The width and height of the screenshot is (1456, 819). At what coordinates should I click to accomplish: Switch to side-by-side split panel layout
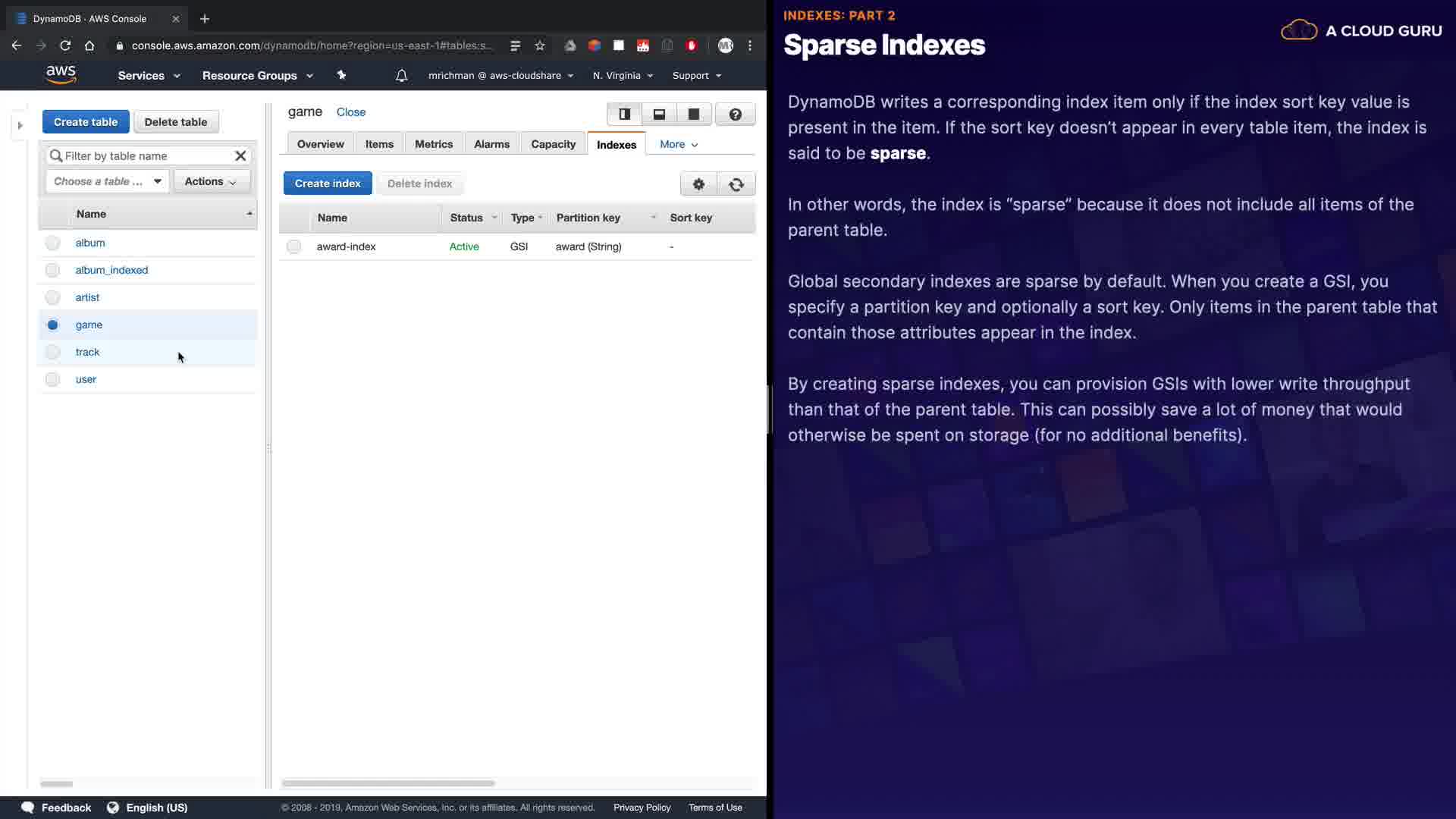(624, 115)
